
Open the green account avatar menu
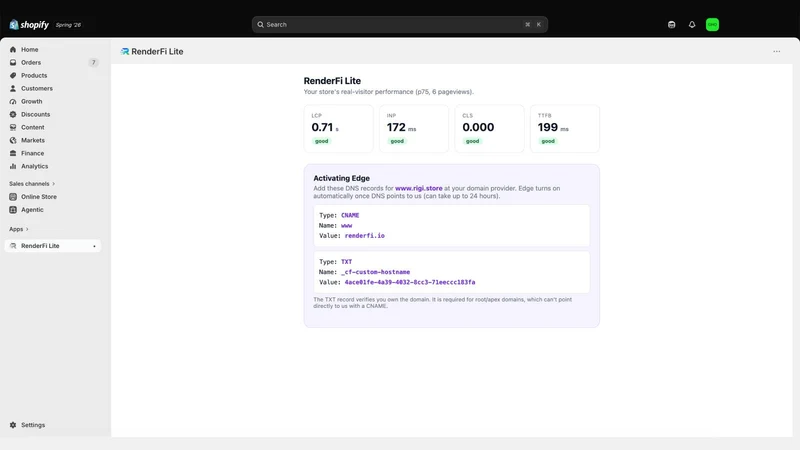(712, 24)
